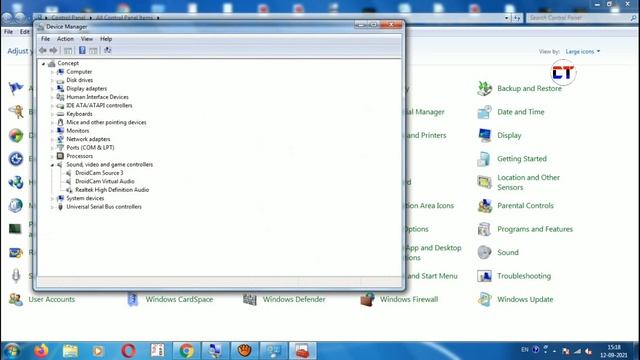The image size is (640, 360).
Task: Open Parental Controls in Control Panel
Action: pyautogui.click(x=525, y=206)
